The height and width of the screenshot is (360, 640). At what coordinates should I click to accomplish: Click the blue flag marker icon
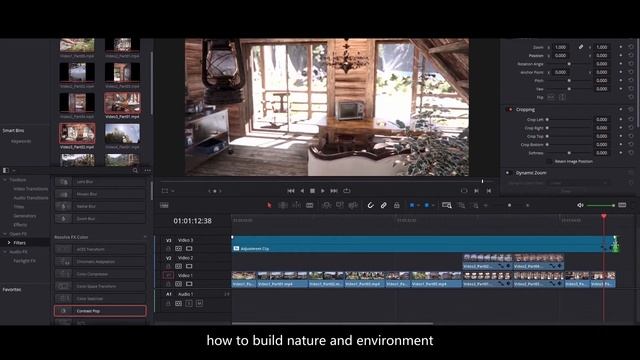[412, 205]
